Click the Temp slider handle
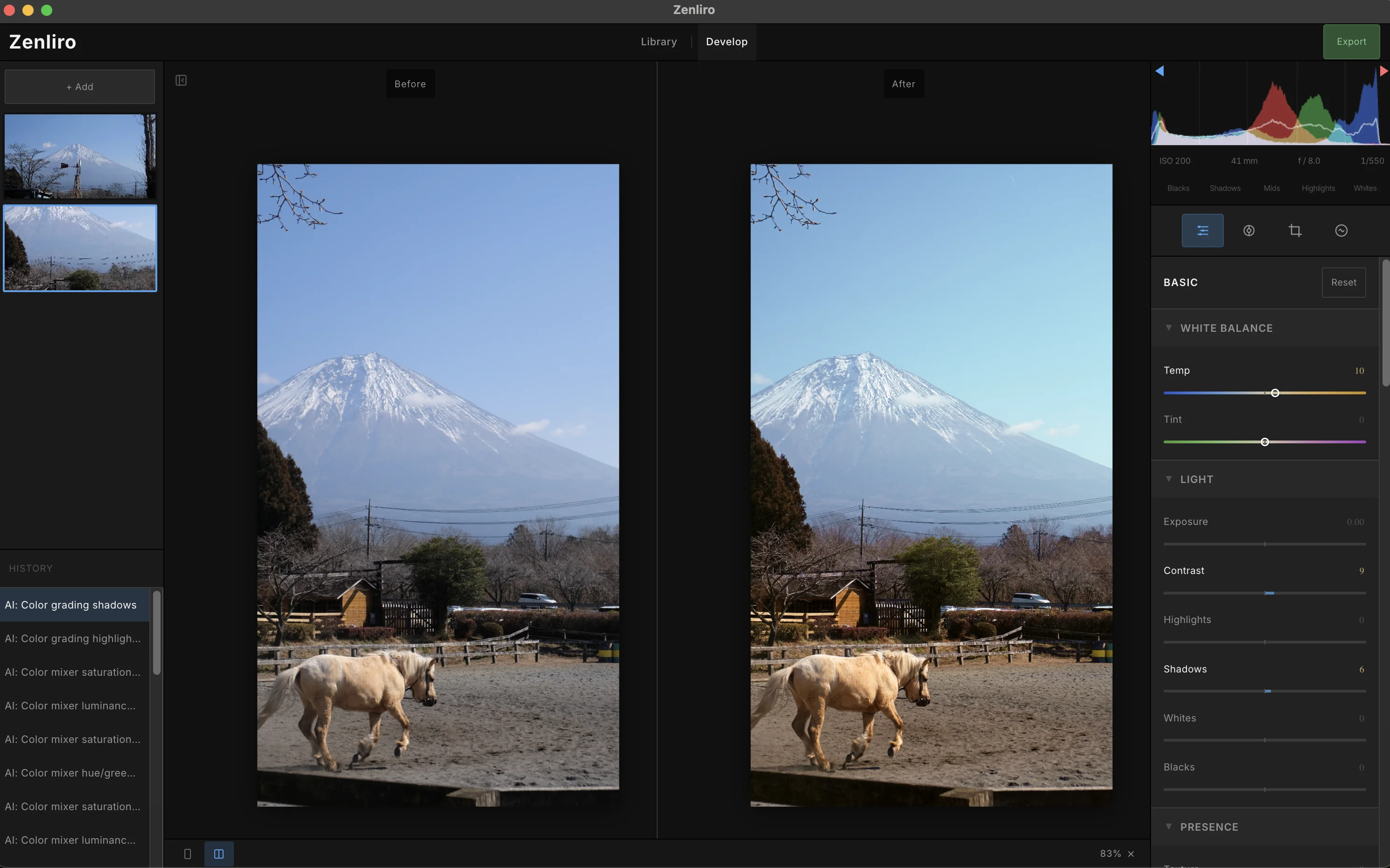Screen dimensions: 1390x868 coord(1275,393)
